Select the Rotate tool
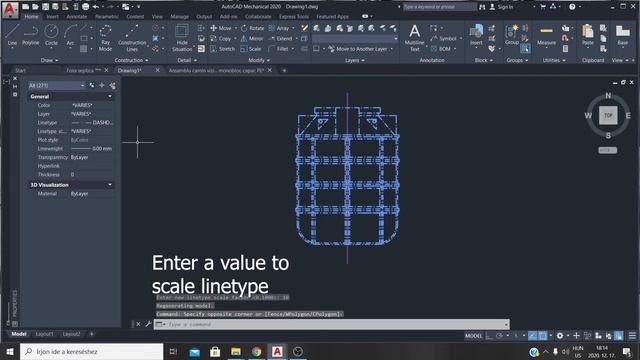 252,28
